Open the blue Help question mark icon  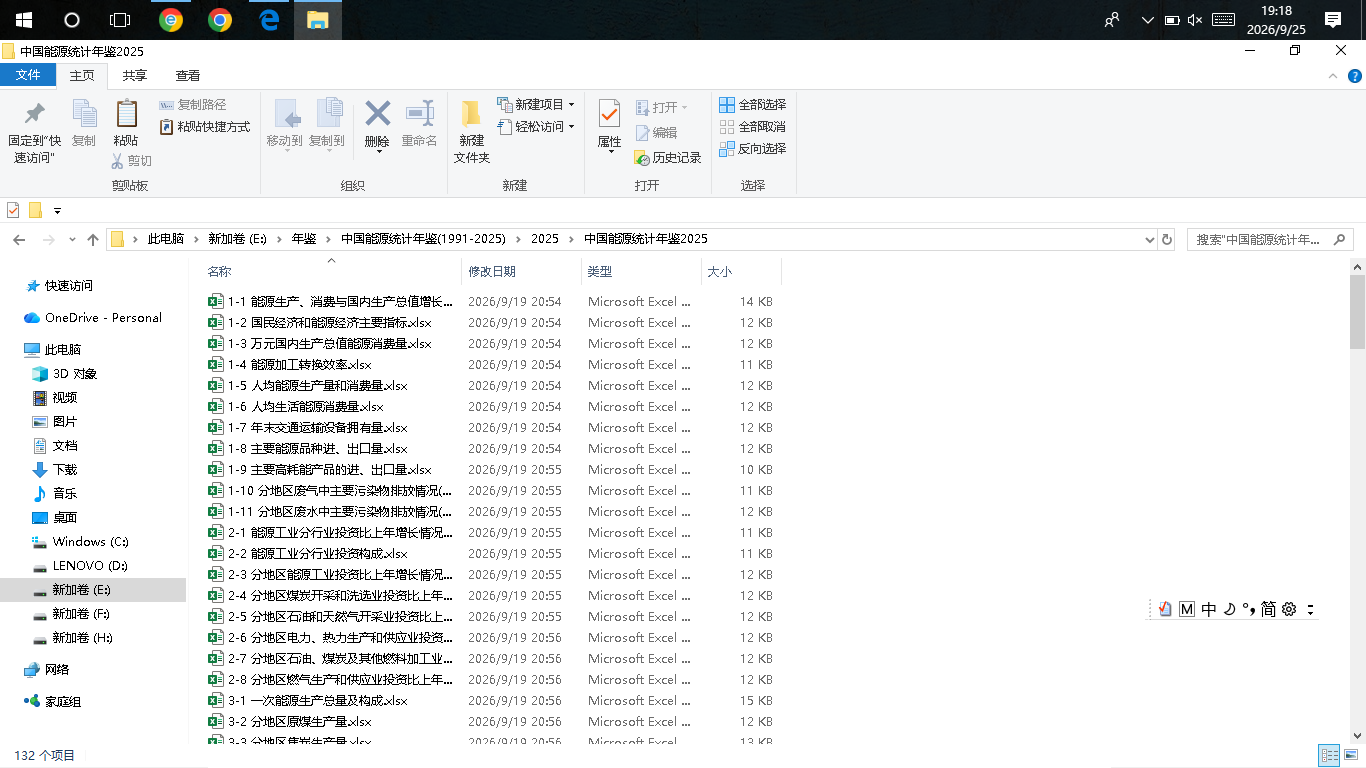[x=1354, y=76]
